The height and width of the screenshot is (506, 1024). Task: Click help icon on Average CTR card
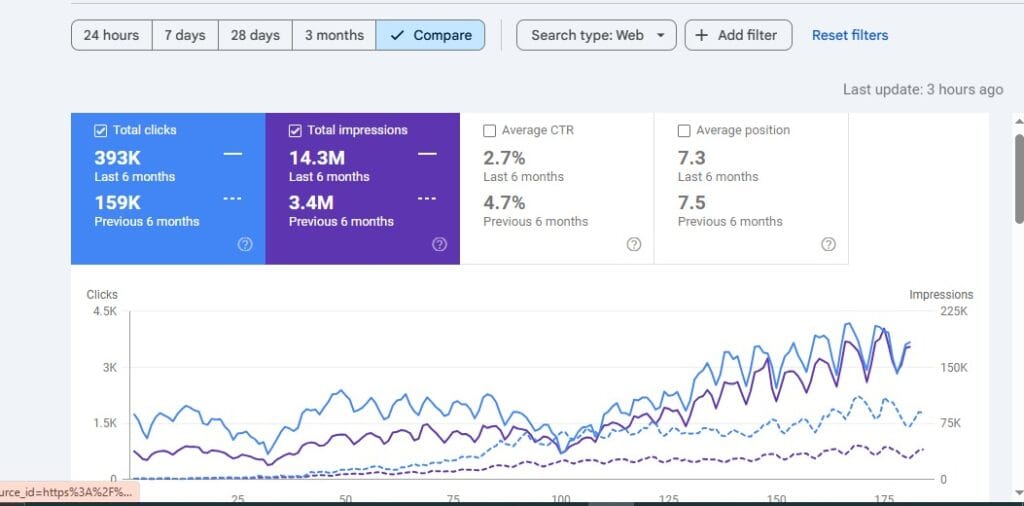pyautogui.click(x=633, y=244)
